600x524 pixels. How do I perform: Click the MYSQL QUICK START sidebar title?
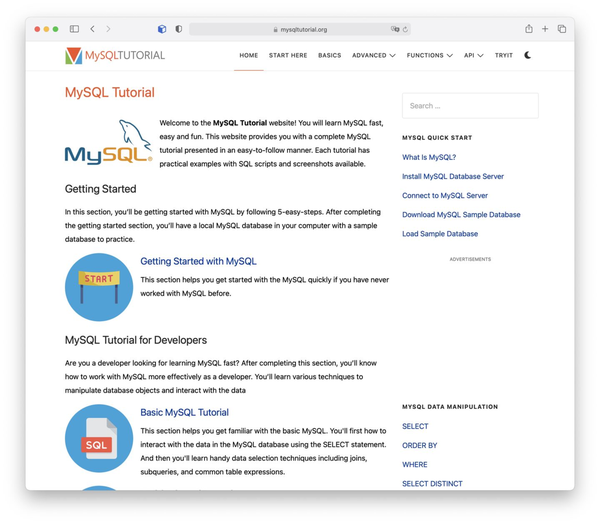pyautogui.click(x=437, y=138)
